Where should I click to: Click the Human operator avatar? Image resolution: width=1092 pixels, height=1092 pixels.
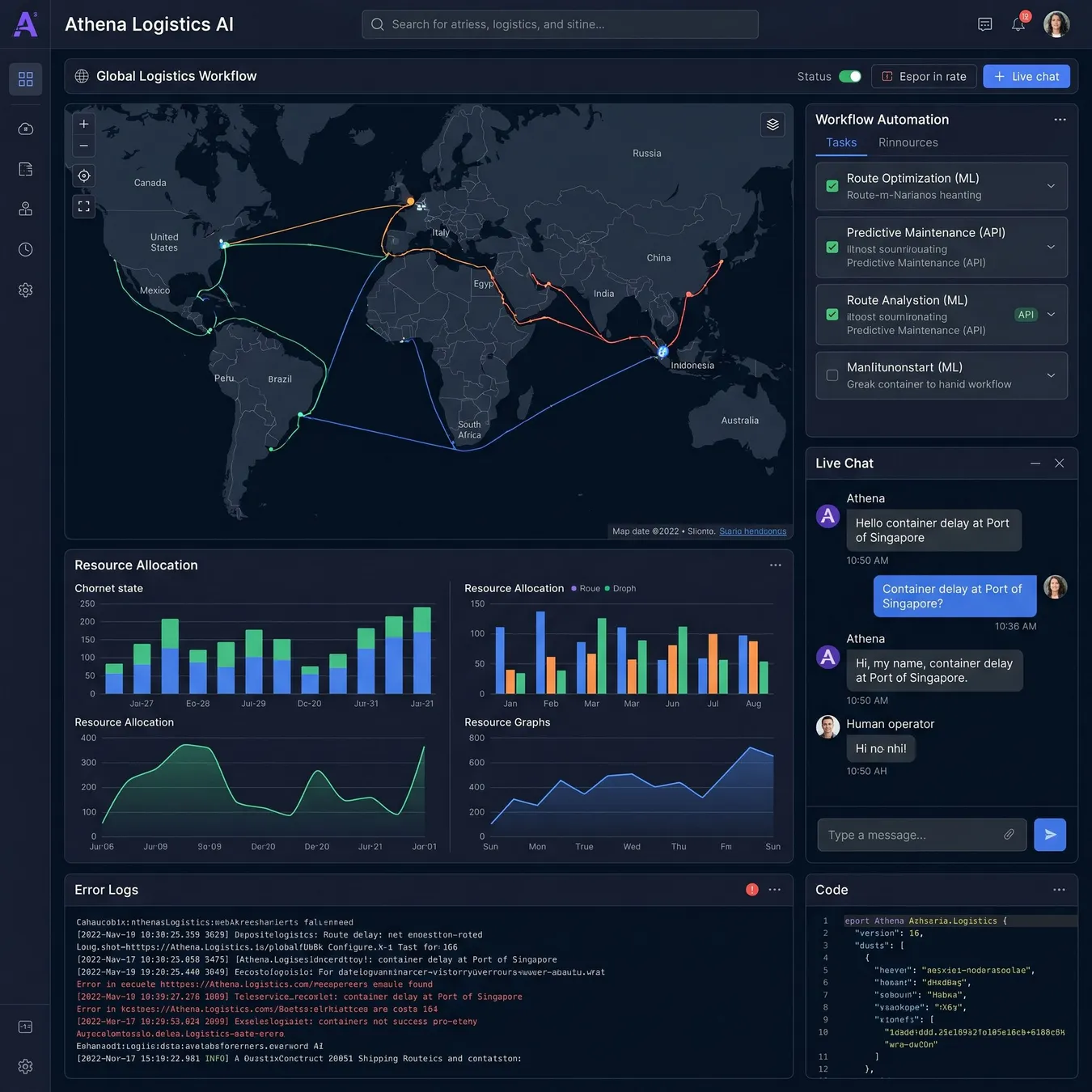[x=827, y=726]
